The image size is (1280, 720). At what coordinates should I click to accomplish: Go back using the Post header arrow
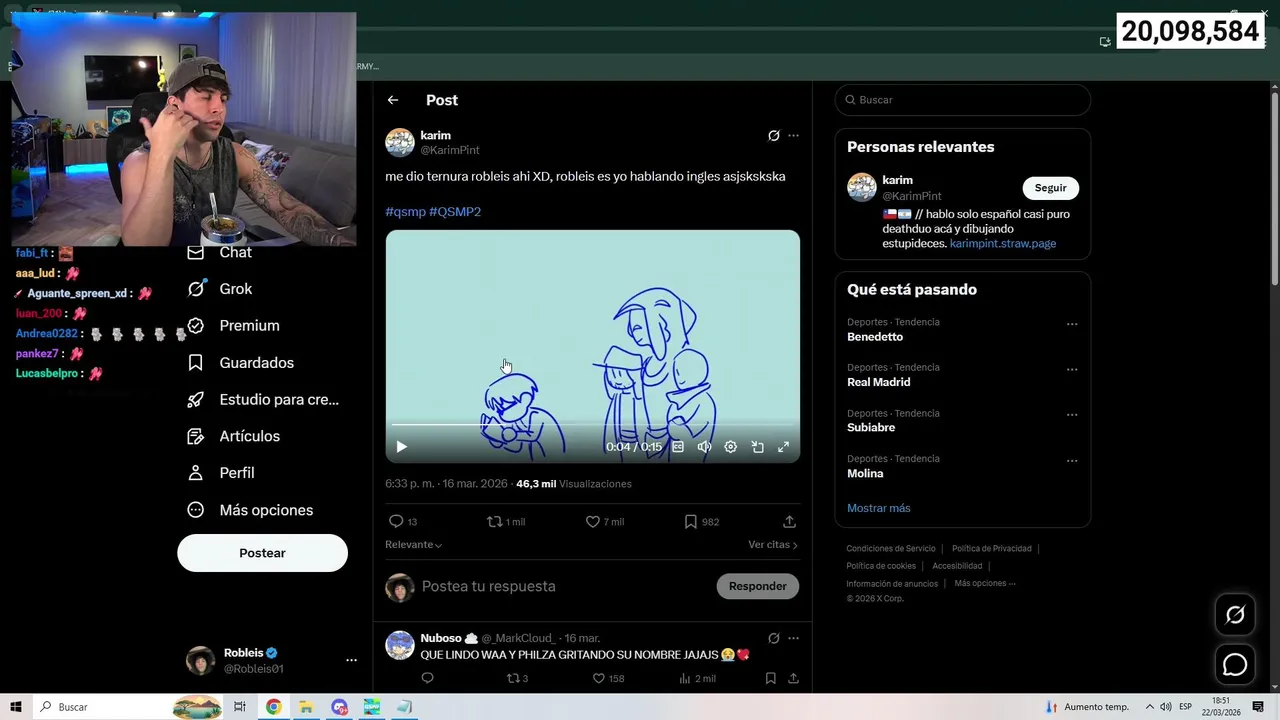(393, 100)
